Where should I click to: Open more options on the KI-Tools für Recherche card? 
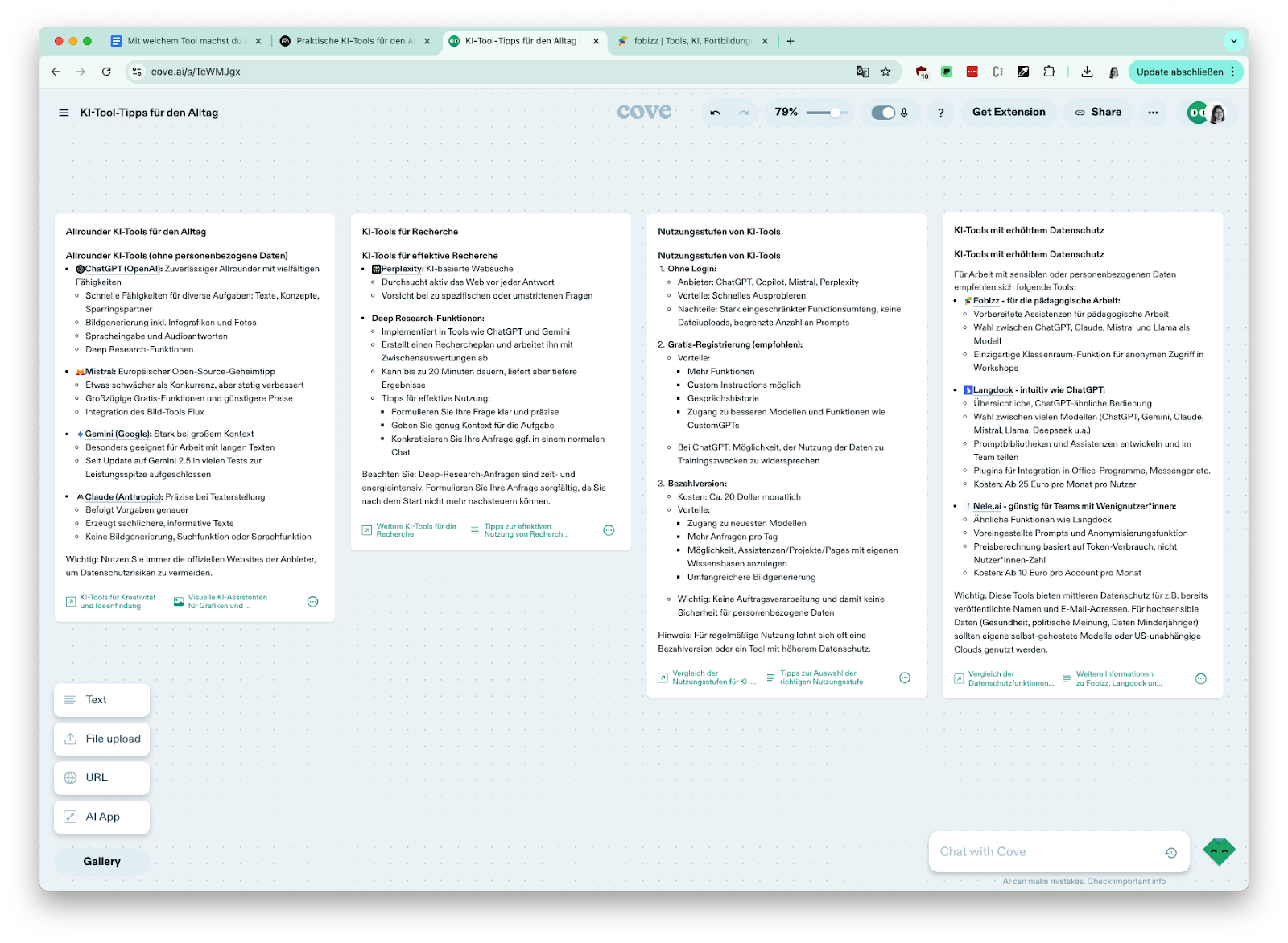(x=609, y=530)
